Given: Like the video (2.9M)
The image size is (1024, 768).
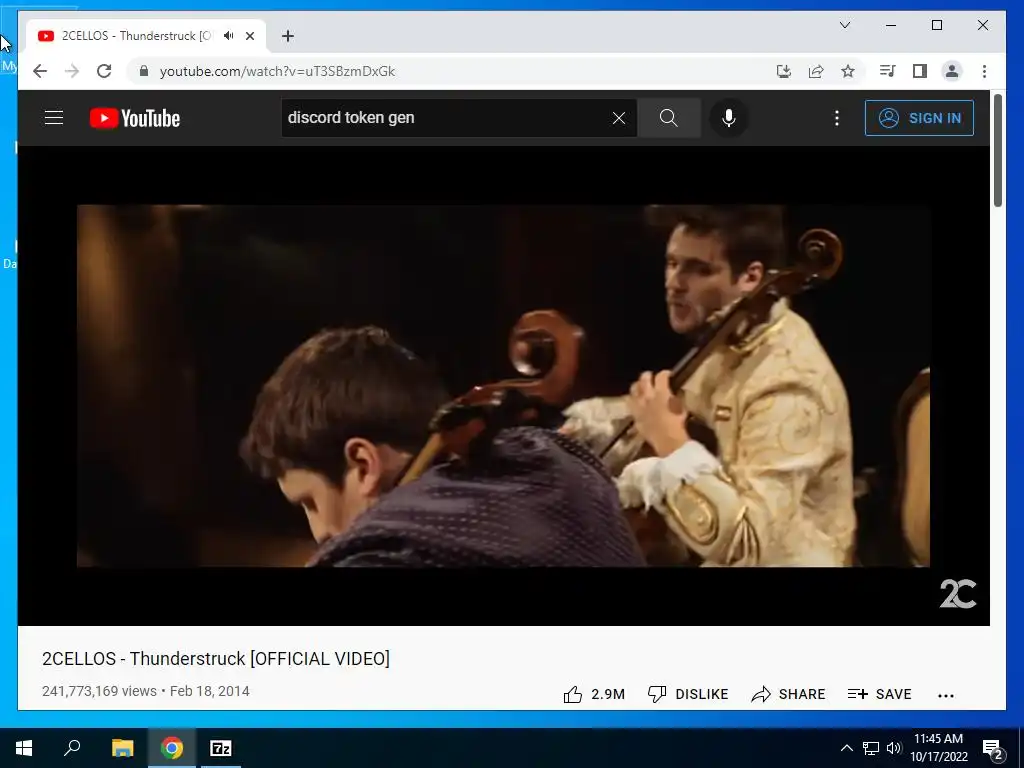Looking at the screenshot, I should 594,694.
